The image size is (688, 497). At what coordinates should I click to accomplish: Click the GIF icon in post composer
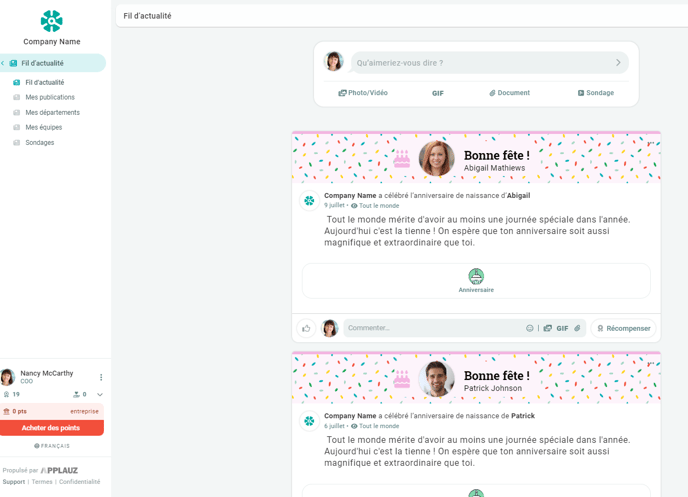438,93
